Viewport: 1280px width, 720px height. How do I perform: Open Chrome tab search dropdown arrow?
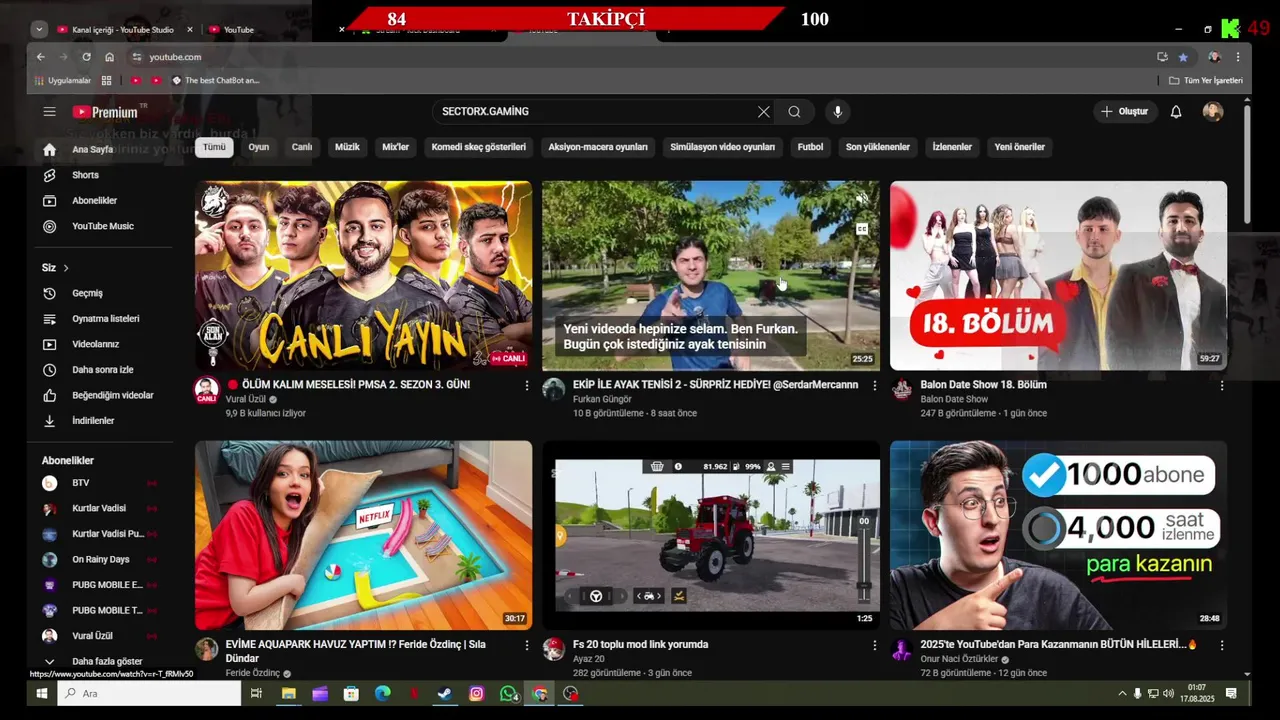(39, 30)
